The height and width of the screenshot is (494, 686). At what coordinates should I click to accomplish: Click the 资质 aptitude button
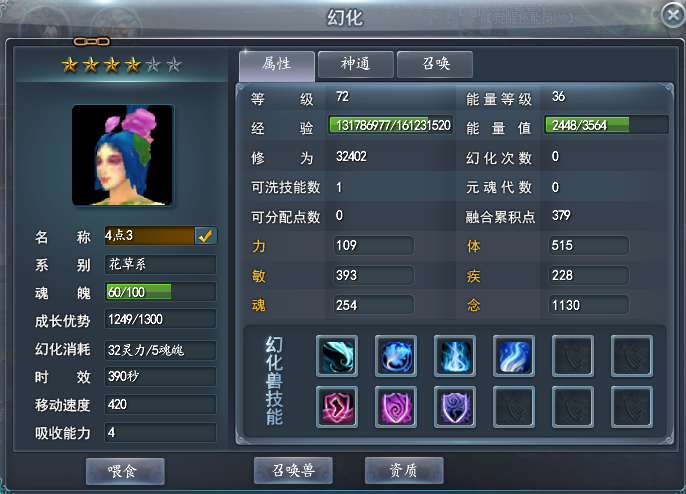coord(404,470)
